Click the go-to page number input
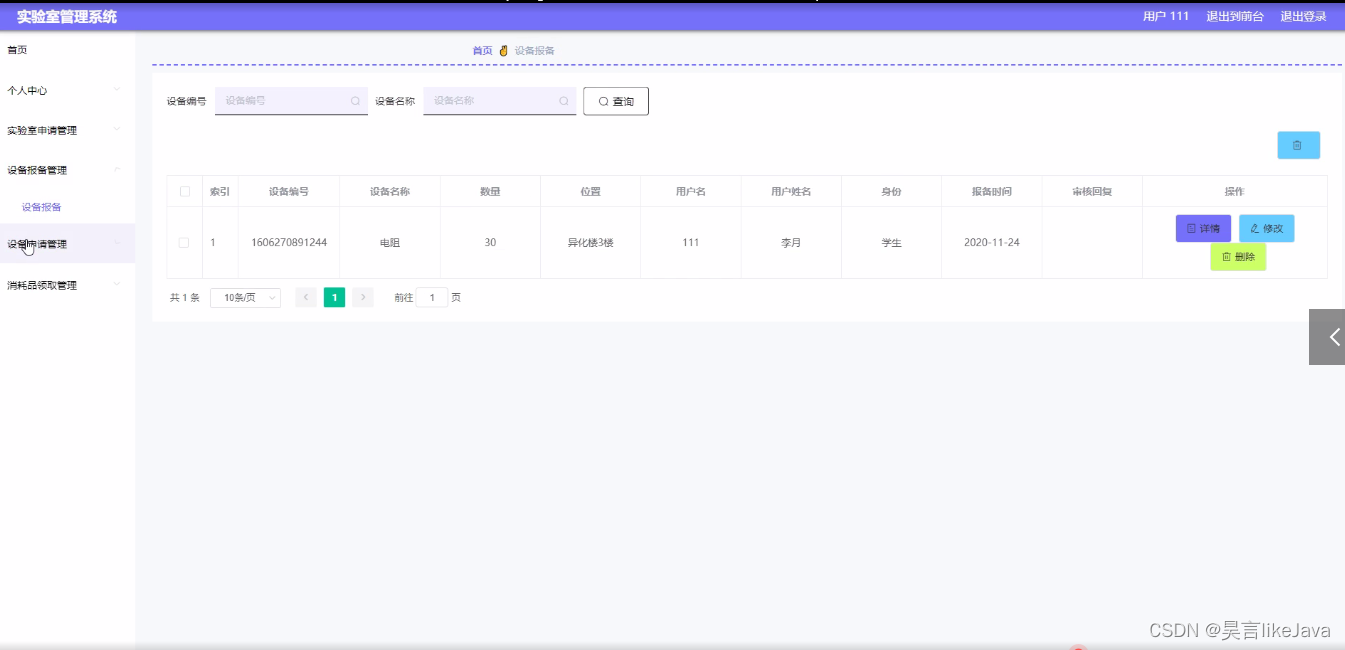Image resolution: width=1345 pixels, height=650 pixels. pos(432,297)
